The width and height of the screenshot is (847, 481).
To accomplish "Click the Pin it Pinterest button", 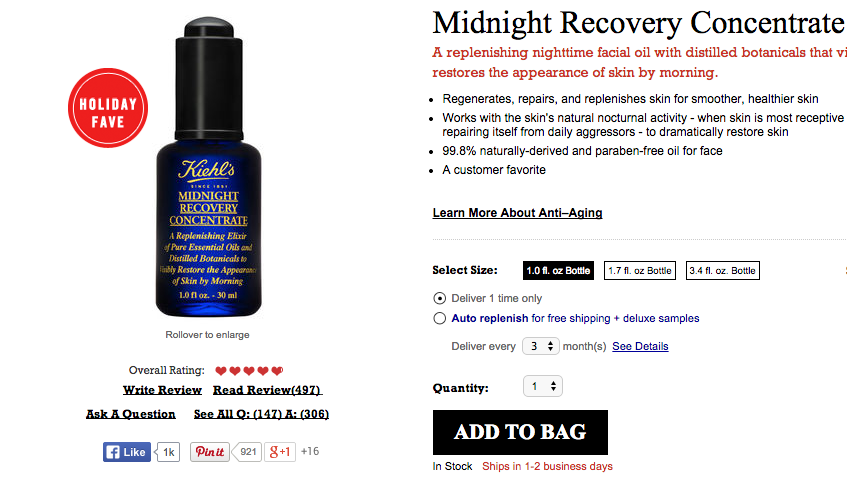I will (210, 452).
